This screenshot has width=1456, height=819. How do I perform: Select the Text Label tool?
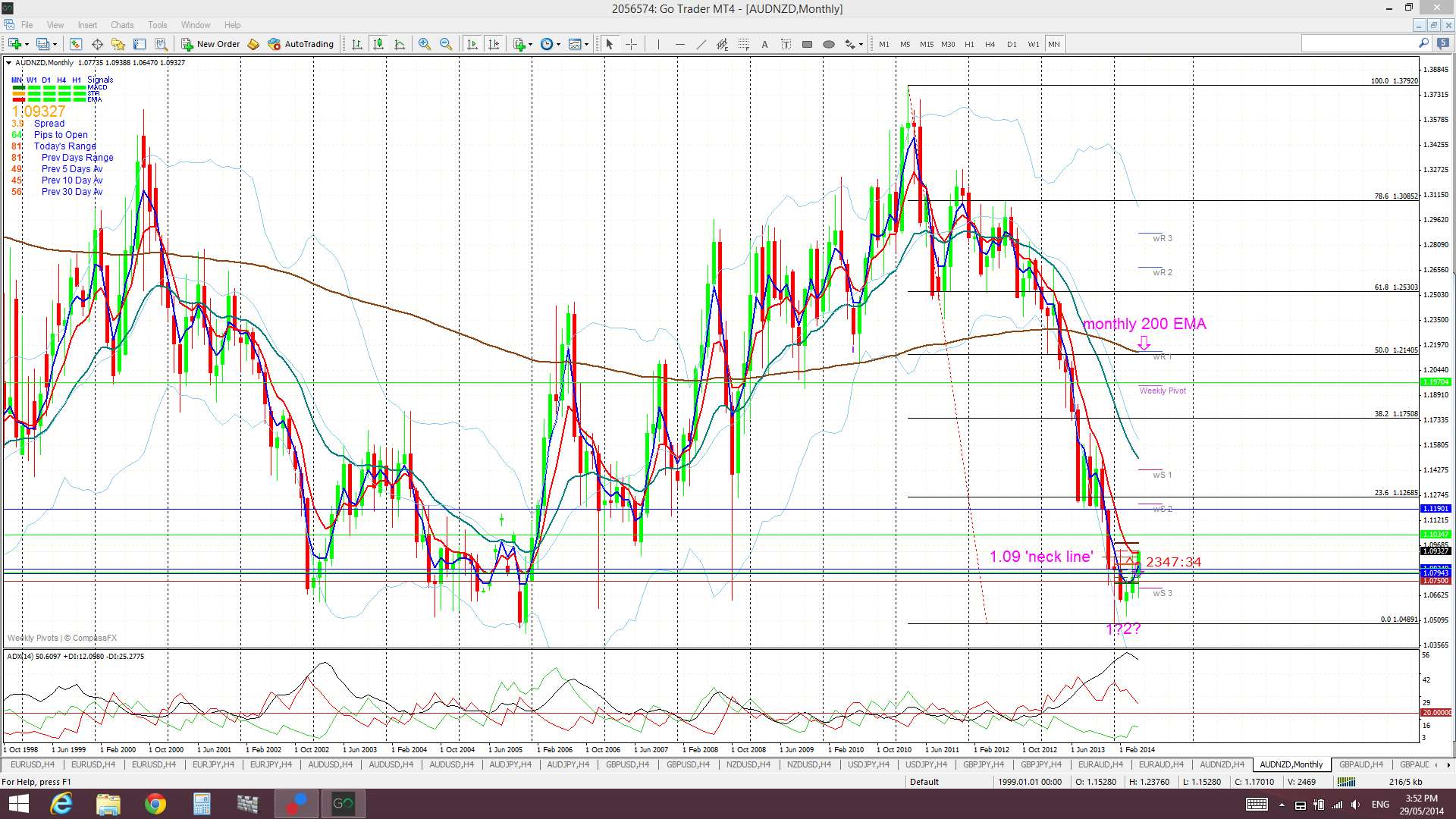[x=786, y=44]
